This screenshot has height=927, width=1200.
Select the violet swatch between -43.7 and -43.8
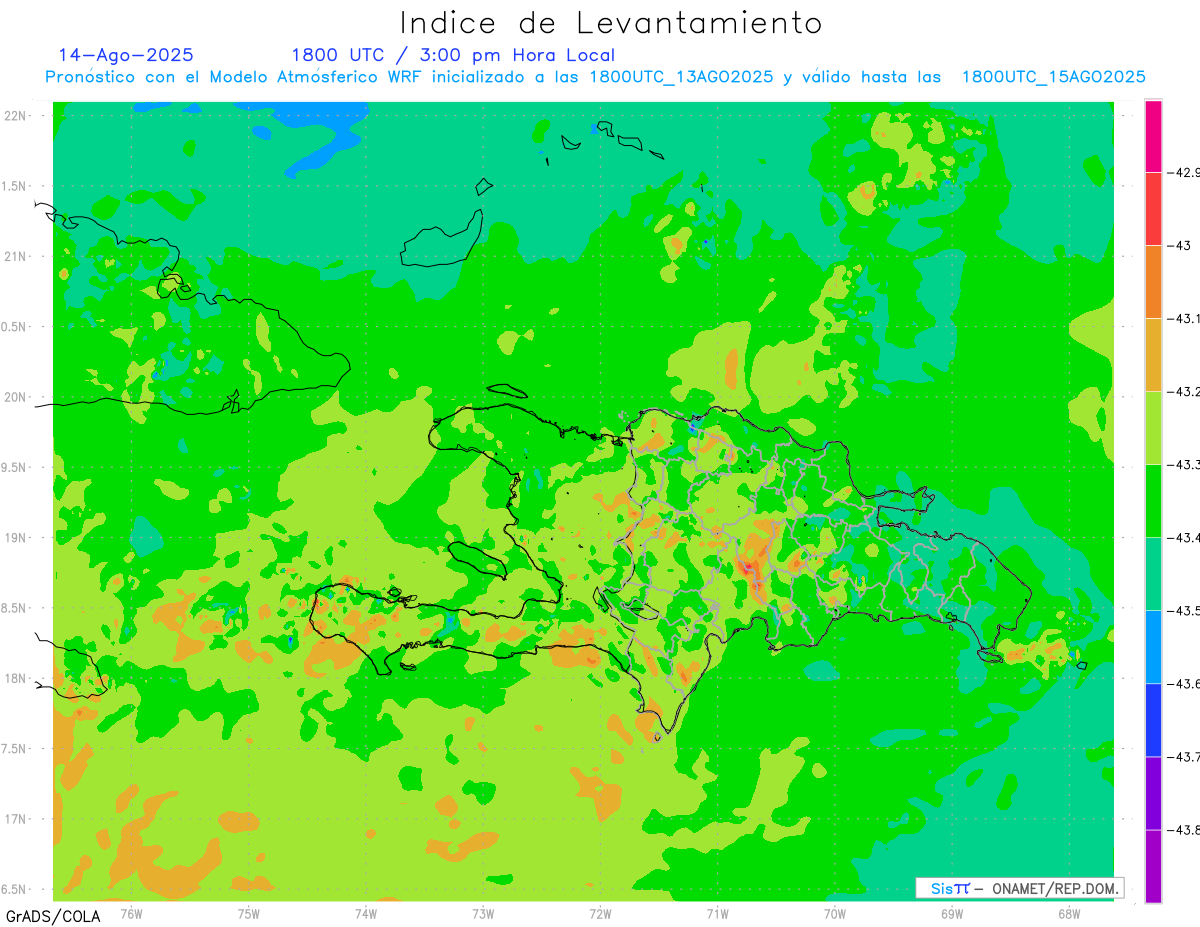(x=1153, y=793)
